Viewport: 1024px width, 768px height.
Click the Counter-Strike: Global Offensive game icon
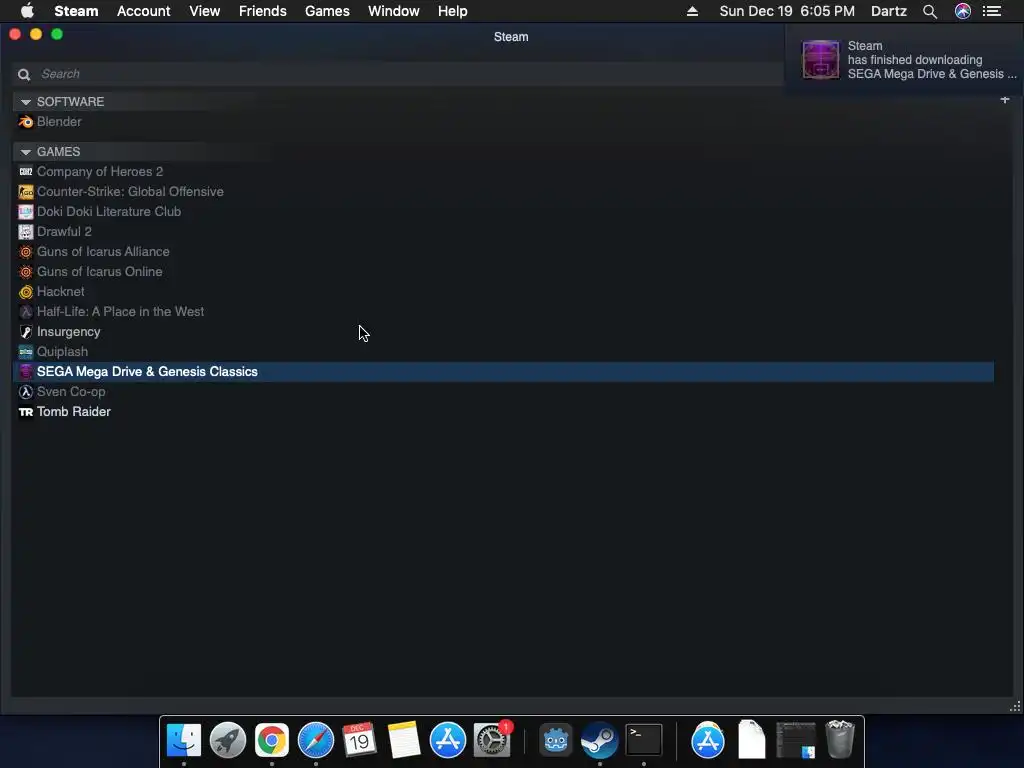(x=25, y=192)
